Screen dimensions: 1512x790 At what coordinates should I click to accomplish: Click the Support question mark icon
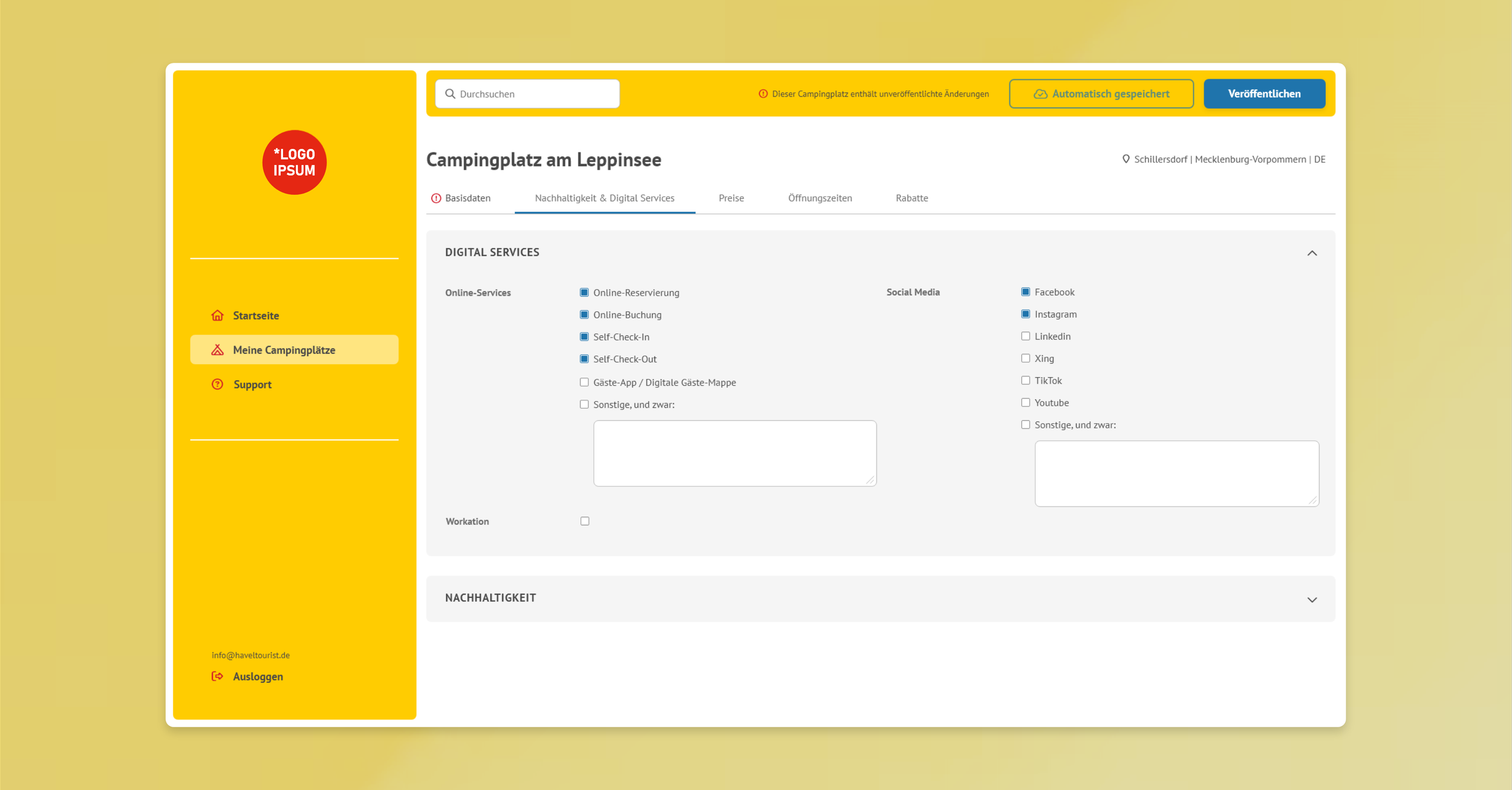coord(217,384)
